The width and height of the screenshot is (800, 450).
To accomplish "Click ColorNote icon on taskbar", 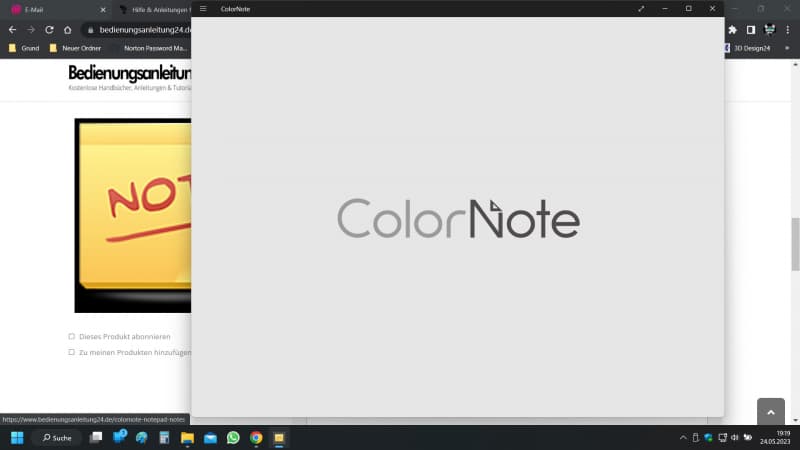I will click(279, 438).
